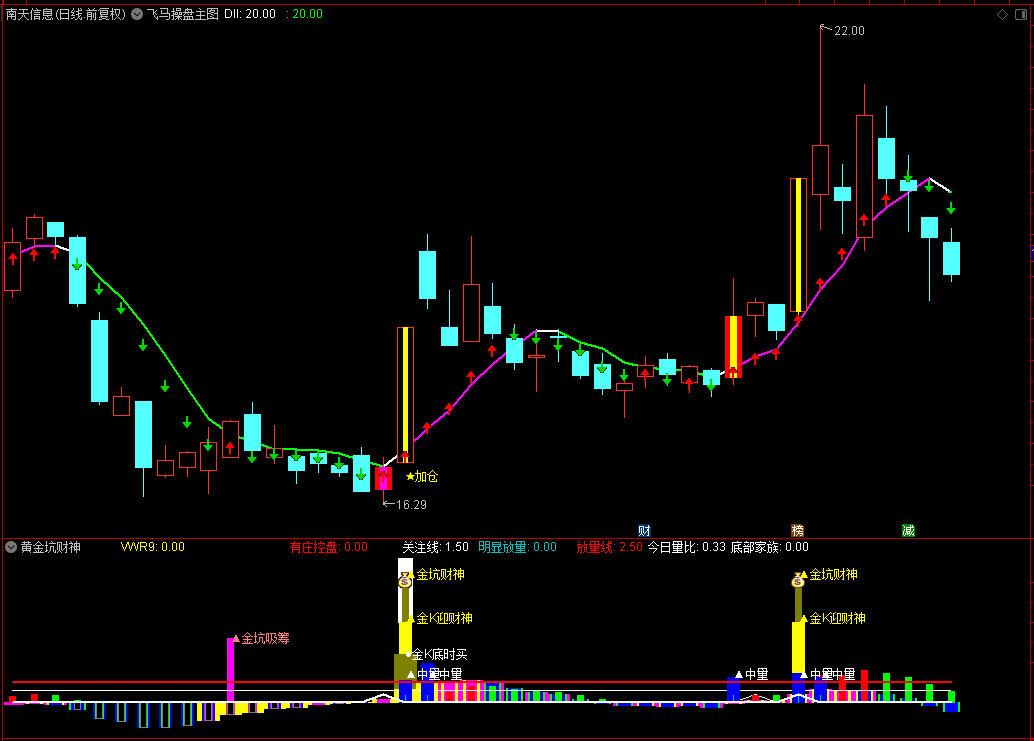Click the 黄金坑财神 indicator name

51,547
